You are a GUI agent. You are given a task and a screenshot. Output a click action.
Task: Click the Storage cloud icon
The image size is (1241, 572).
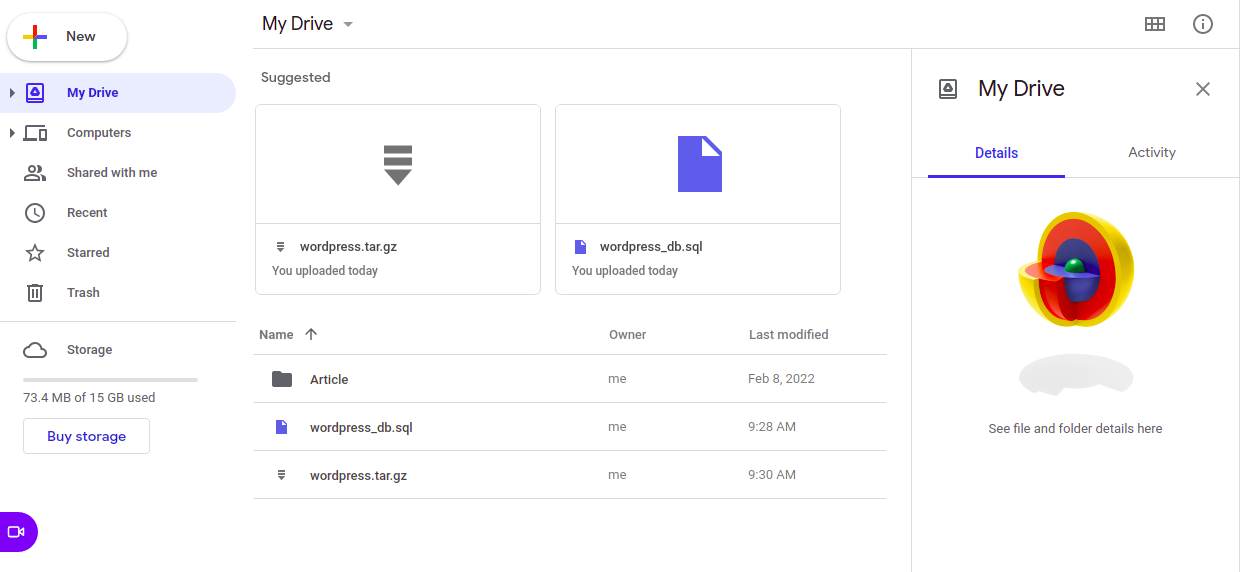click(x=35, y=350)
